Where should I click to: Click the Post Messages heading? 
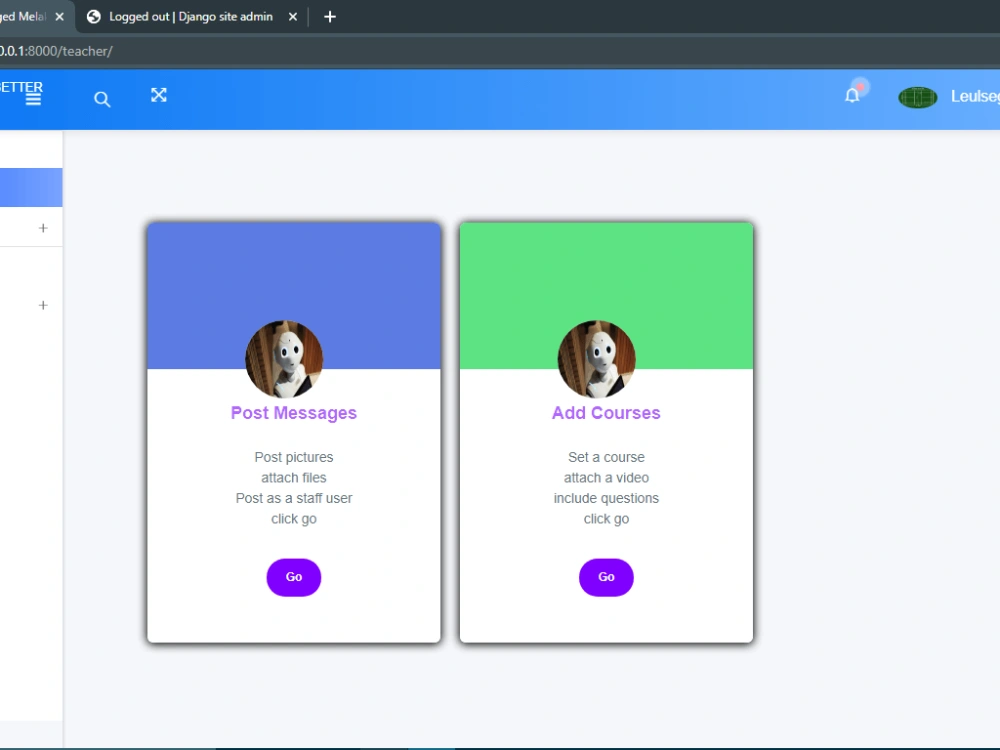pyautogui.click(x=293, y=413)
